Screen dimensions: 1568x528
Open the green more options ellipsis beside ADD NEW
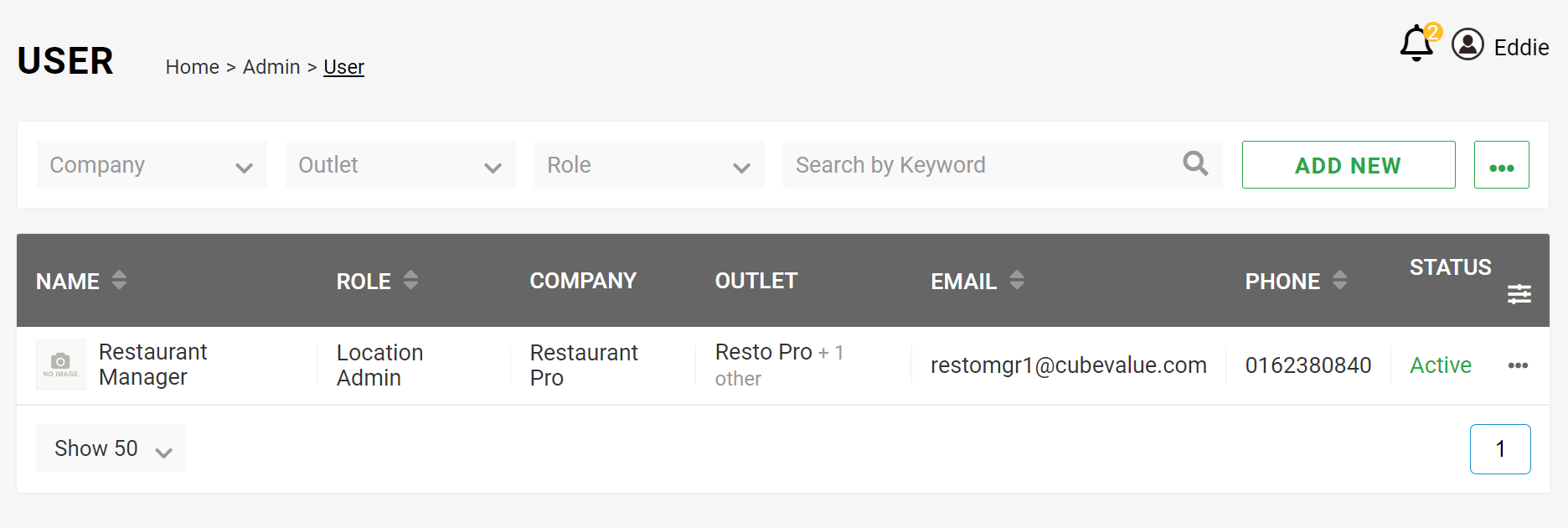click(x=1502, y=164)
